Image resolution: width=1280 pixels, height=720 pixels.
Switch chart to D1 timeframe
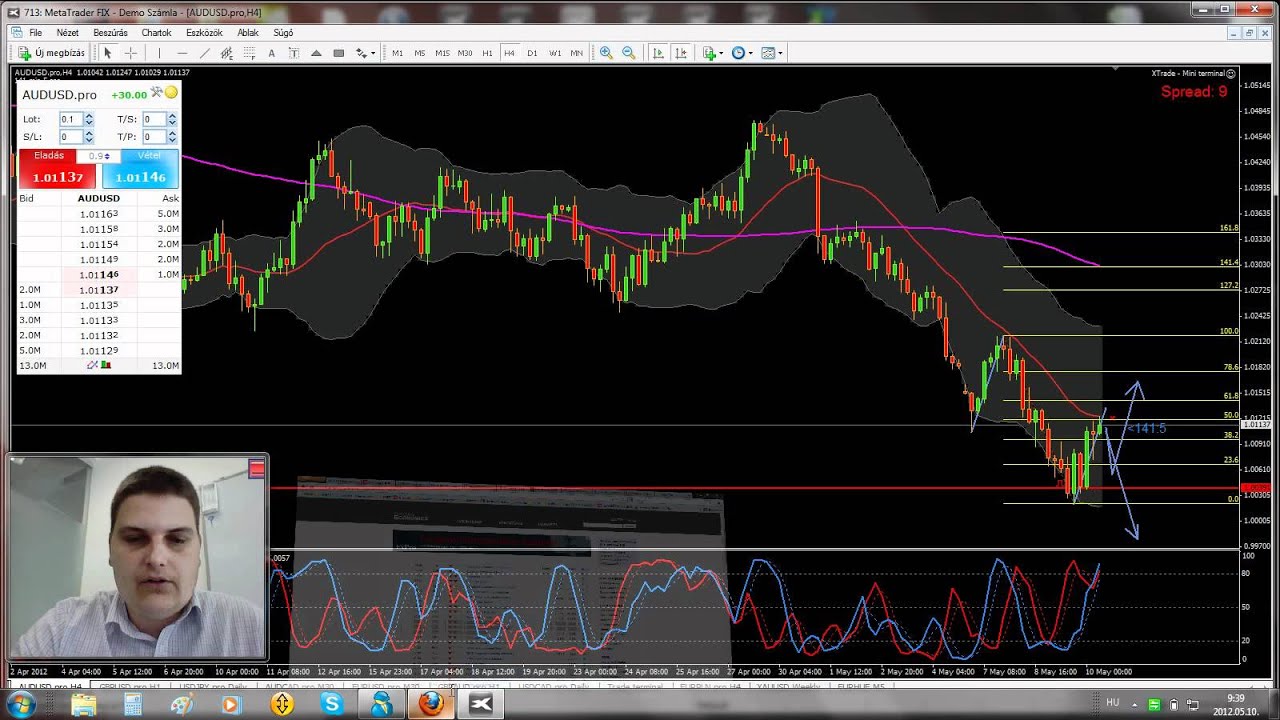(532, 53)
